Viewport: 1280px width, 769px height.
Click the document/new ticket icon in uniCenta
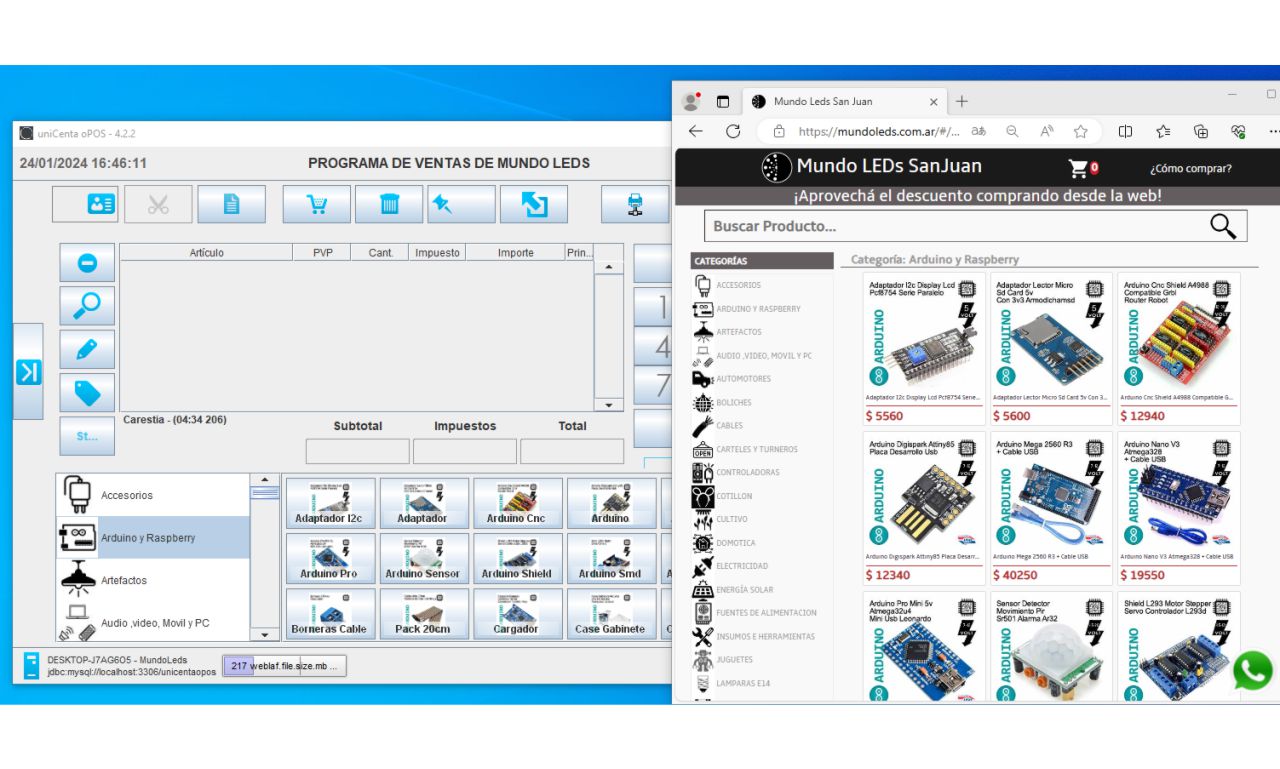[231, 204]
